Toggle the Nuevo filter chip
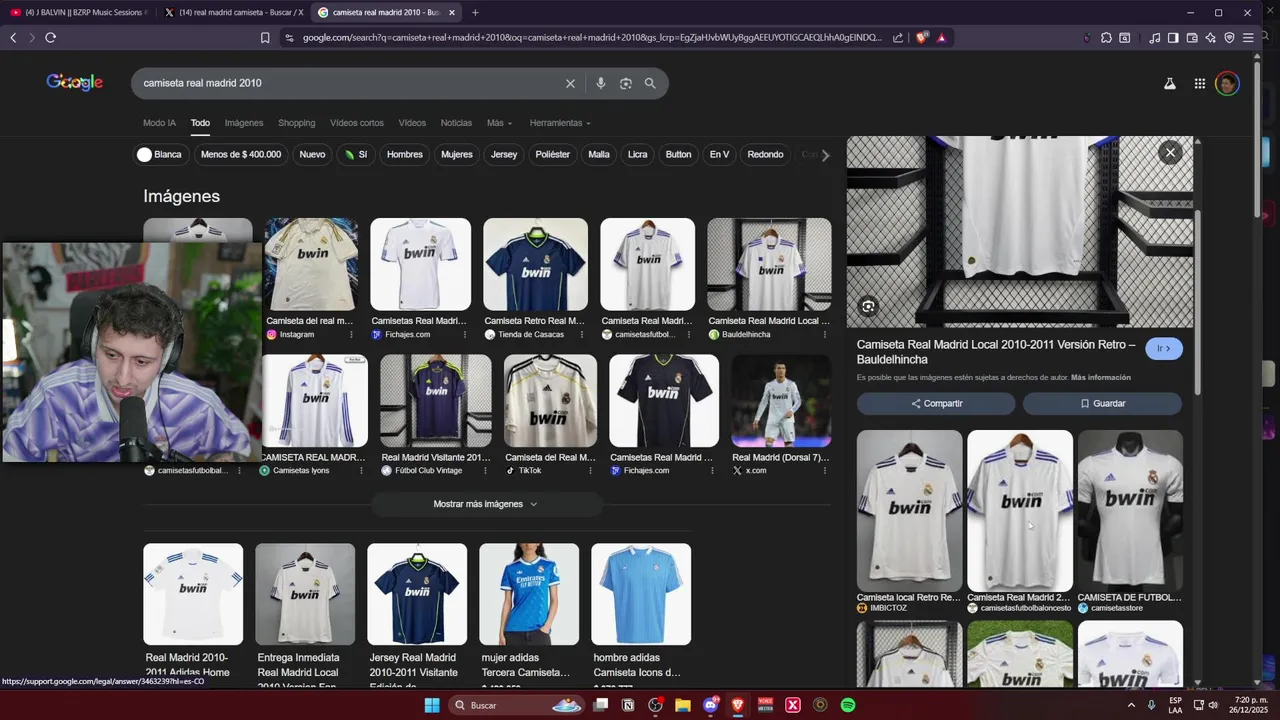Screen dimensions: 1280x720 (312, 154)
